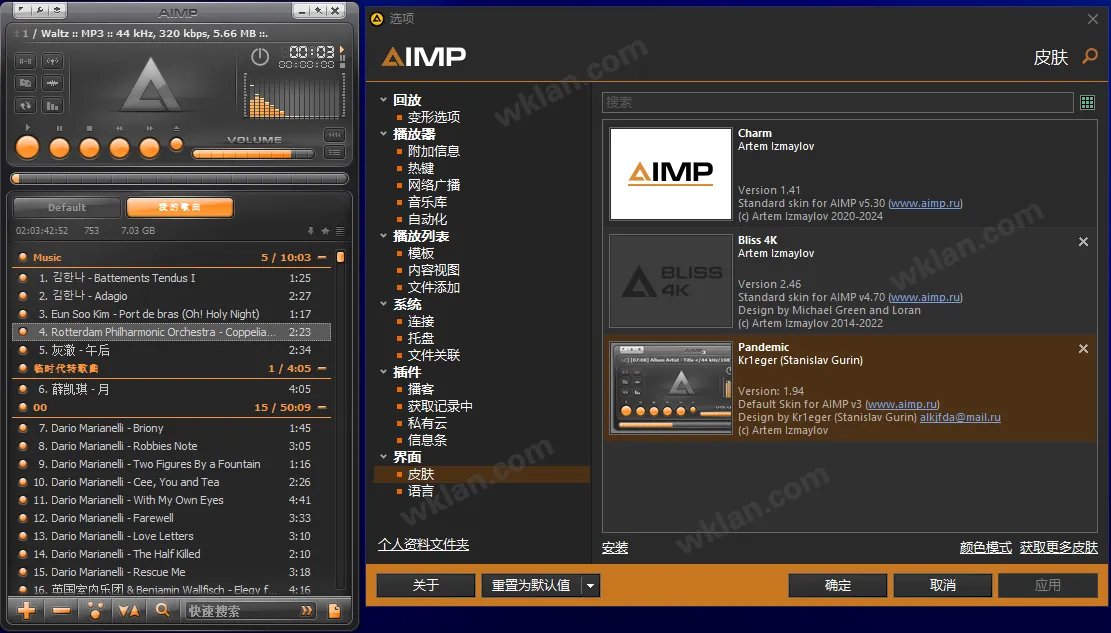Select track Dario Marianelli - Briony
Viewport: 1111px width, 633px height.
click(x=171, y=428)
